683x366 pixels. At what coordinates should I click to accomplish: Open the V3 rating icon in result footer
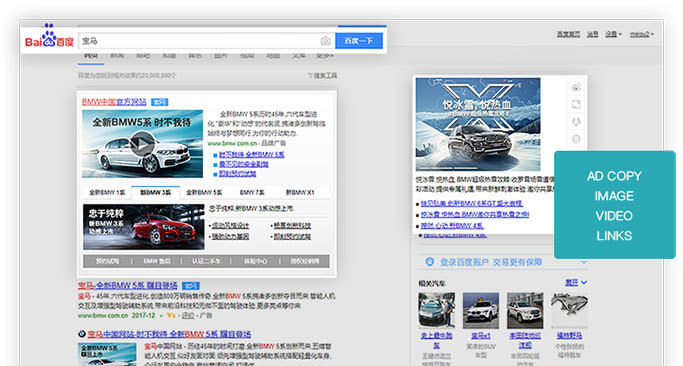tap(171, 315)
